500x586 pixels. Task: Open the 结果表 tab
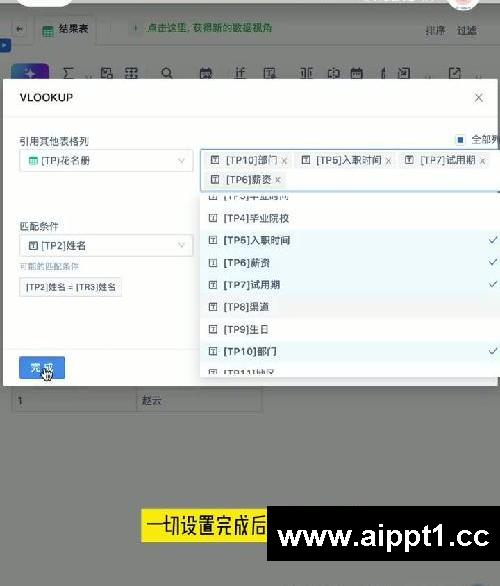tap(66, 30)
